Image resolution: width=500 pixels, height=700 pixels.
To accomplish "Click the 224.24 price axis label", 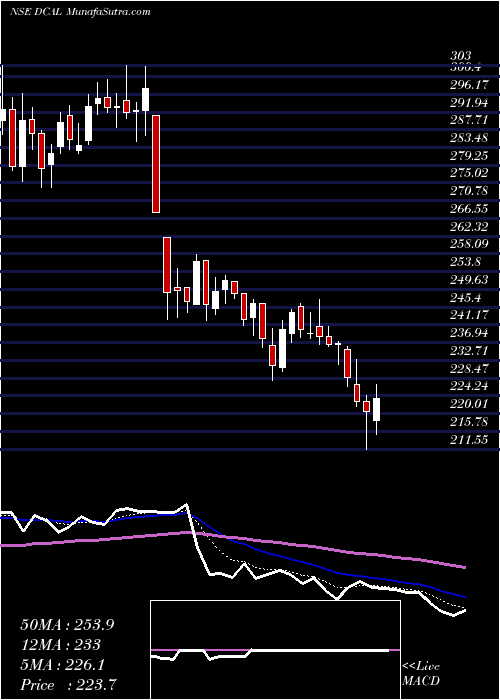I will point(469,386).
